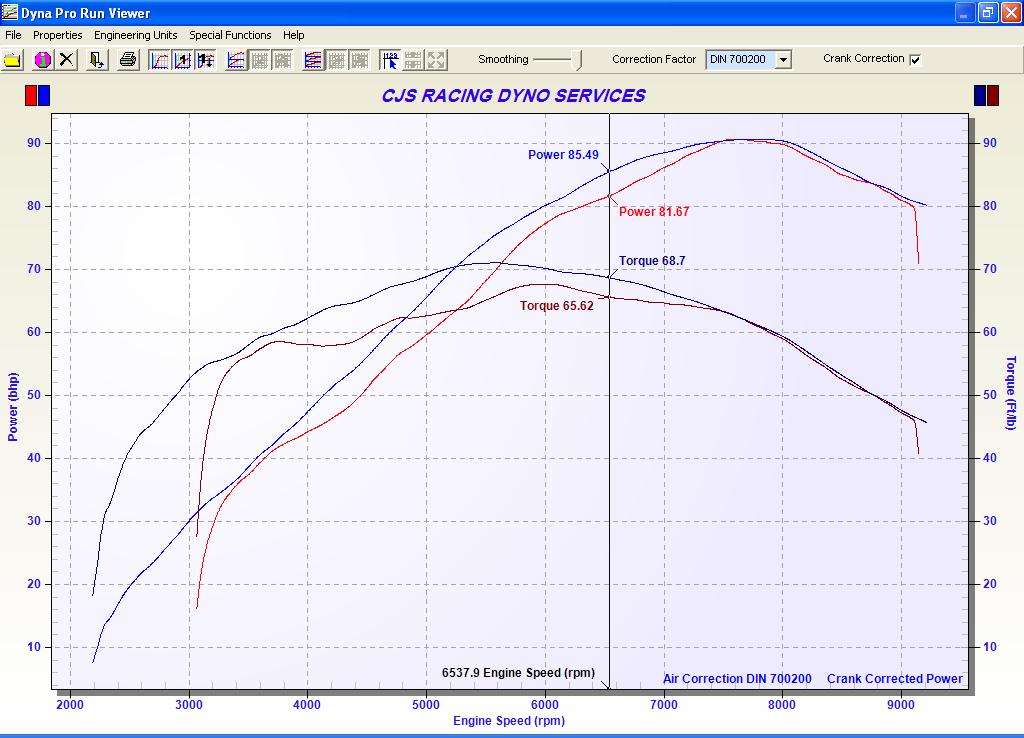Click the yellow open folder icon
This screenshot has height=738, width=1024.
(12, 60)
